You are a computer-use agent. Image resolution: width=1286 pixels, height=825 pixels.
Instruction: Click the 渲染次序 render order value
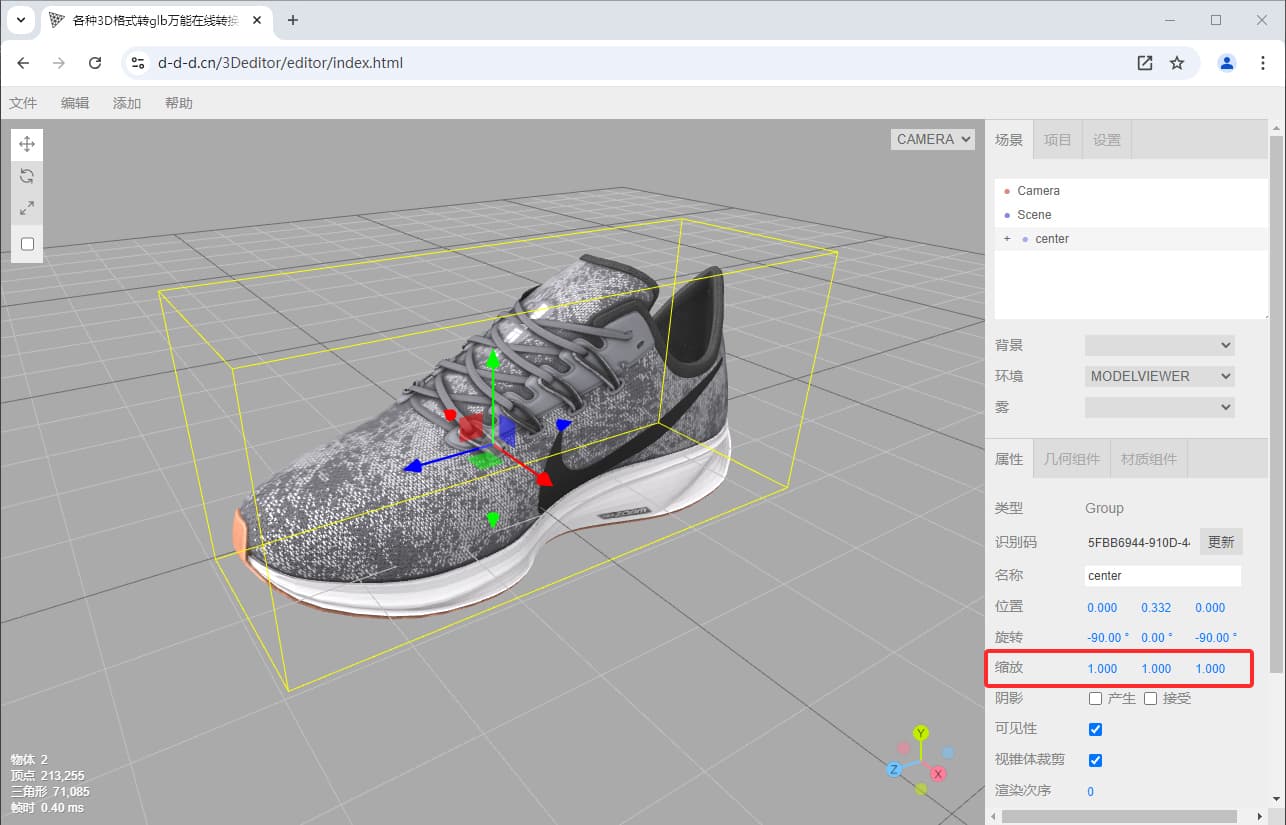click(1091, 791)
